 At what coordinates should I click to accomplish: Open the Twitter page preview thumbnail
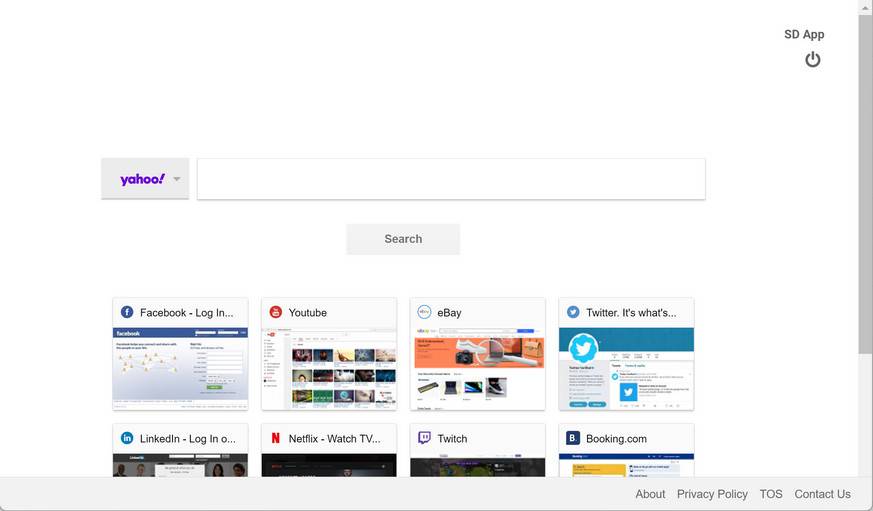point(626,368)
